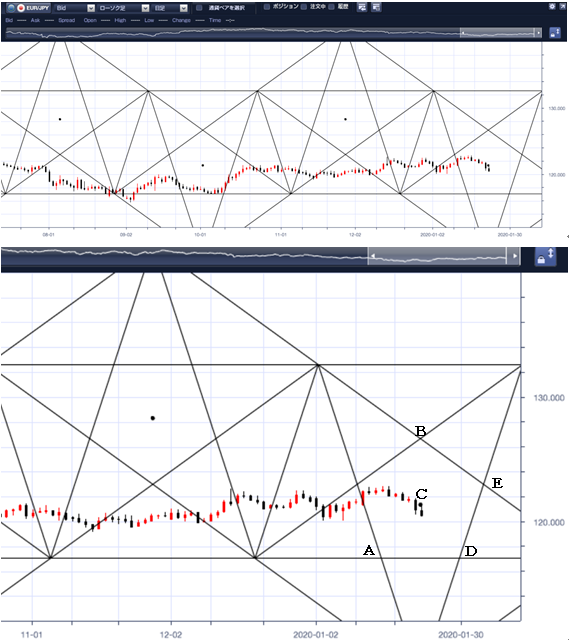This screenshot has width=569, height=644.
Task: Click the lower navigator right scroll arrow
Action: point(514,256)
